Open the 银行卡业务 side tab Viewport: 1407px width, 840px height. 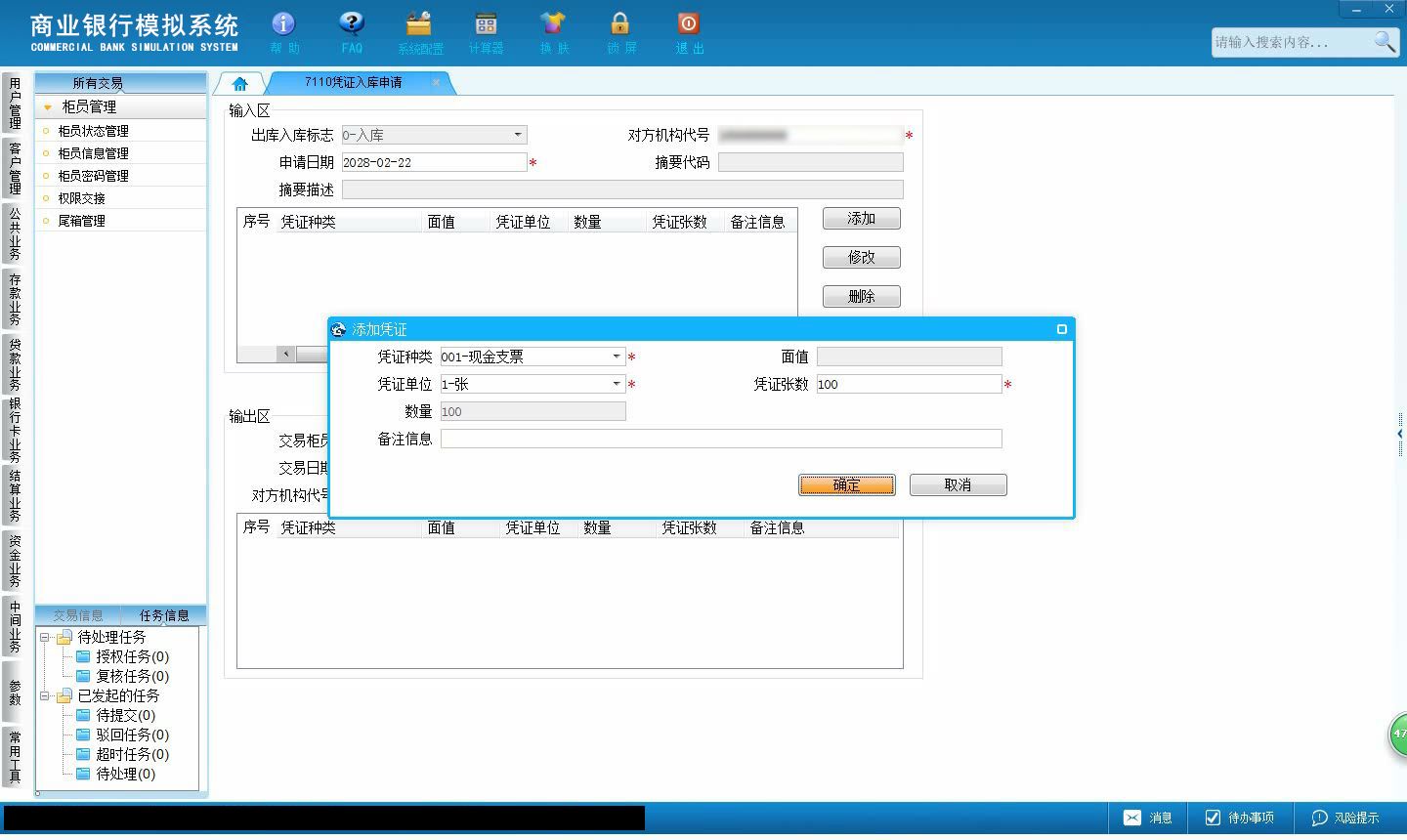[x=15, y=430]
